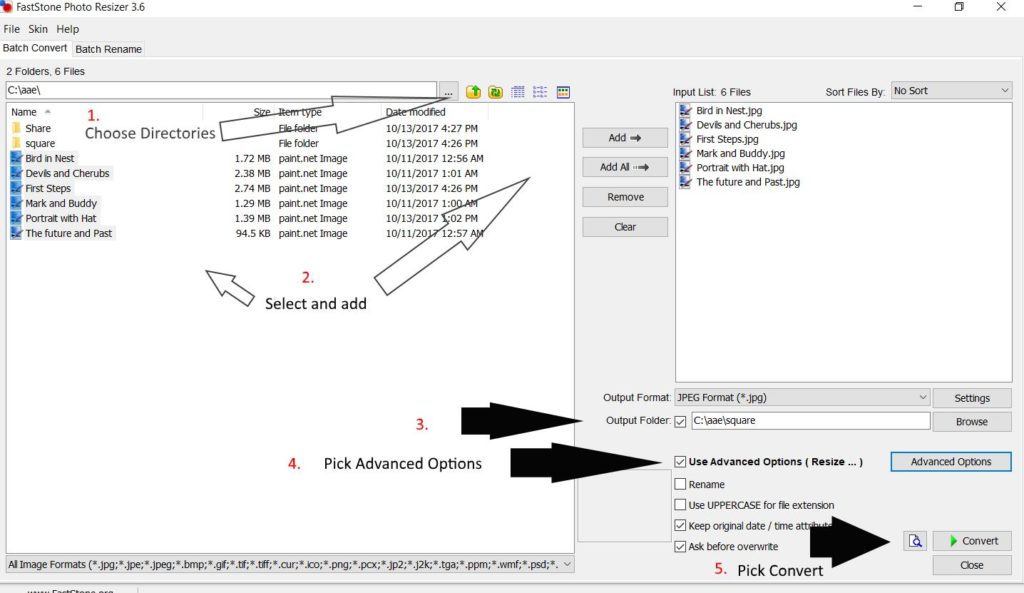
Task: Browse for an output folder
Action: pyautogui.click(x=972, y=422)
